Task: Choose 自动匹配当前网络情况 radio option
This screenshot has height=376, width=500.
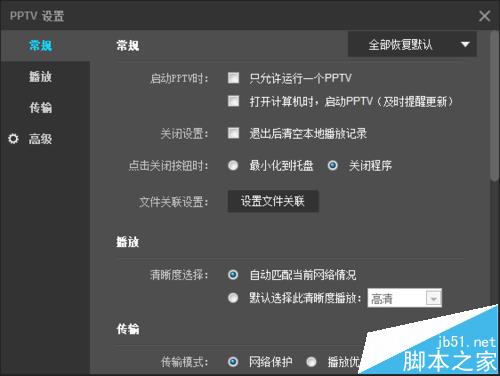Action: [233, 275]
